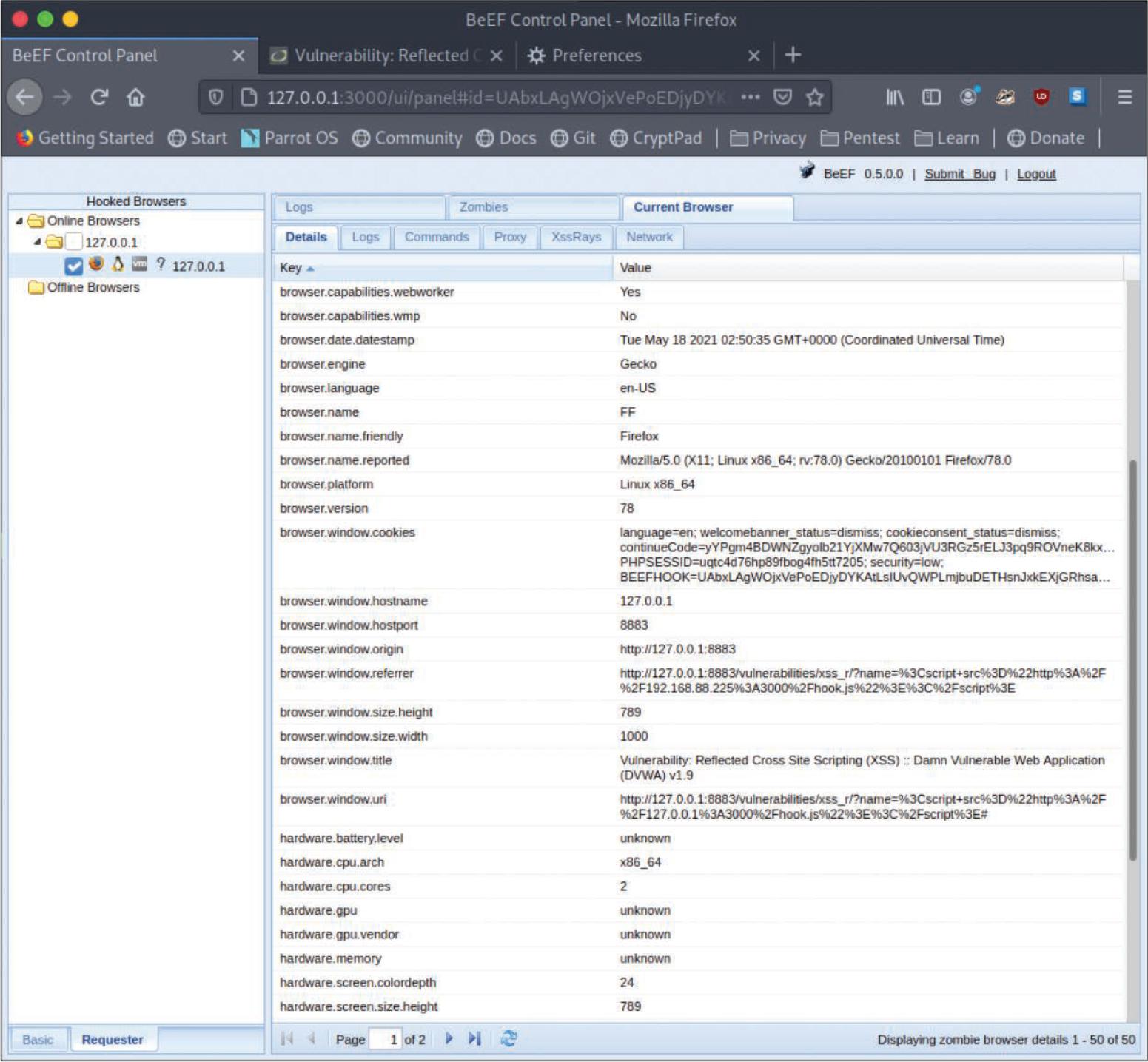Open the XssRays tab
The image size is (1148, 1062).
click(x=575, y=237)
